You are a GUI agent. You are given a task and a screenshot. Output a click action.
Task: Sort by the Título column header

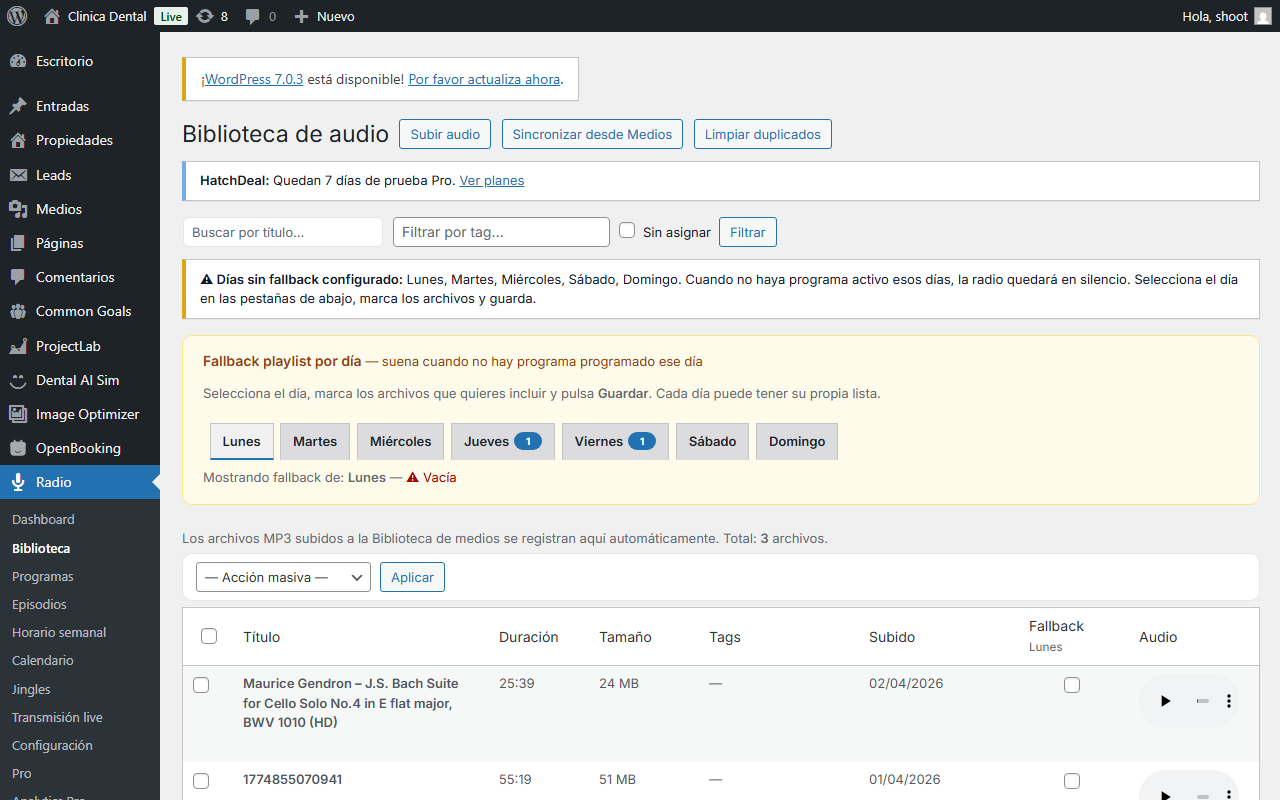pos(262,637)
